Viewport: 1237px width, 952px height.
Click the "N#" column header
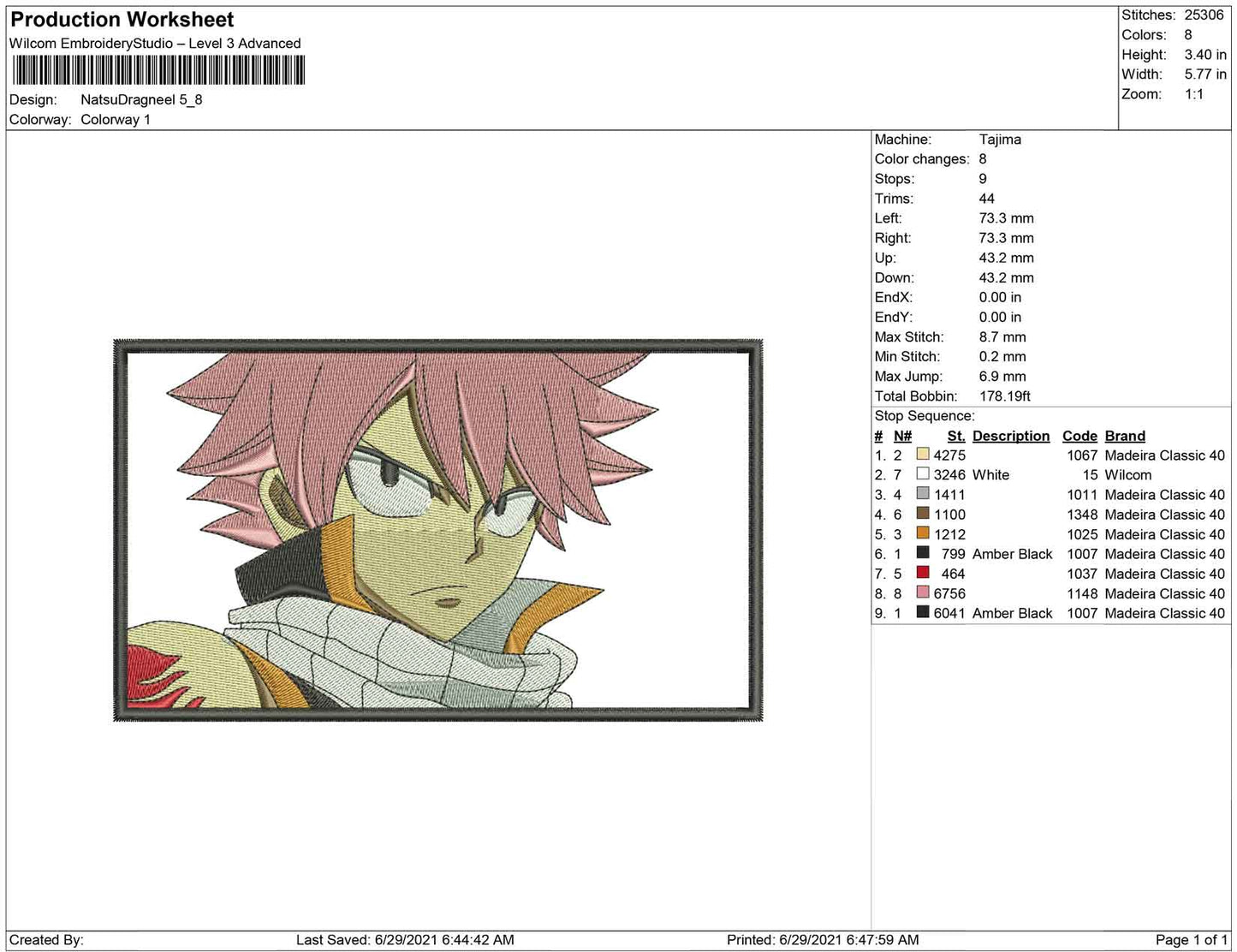(902, 436)
